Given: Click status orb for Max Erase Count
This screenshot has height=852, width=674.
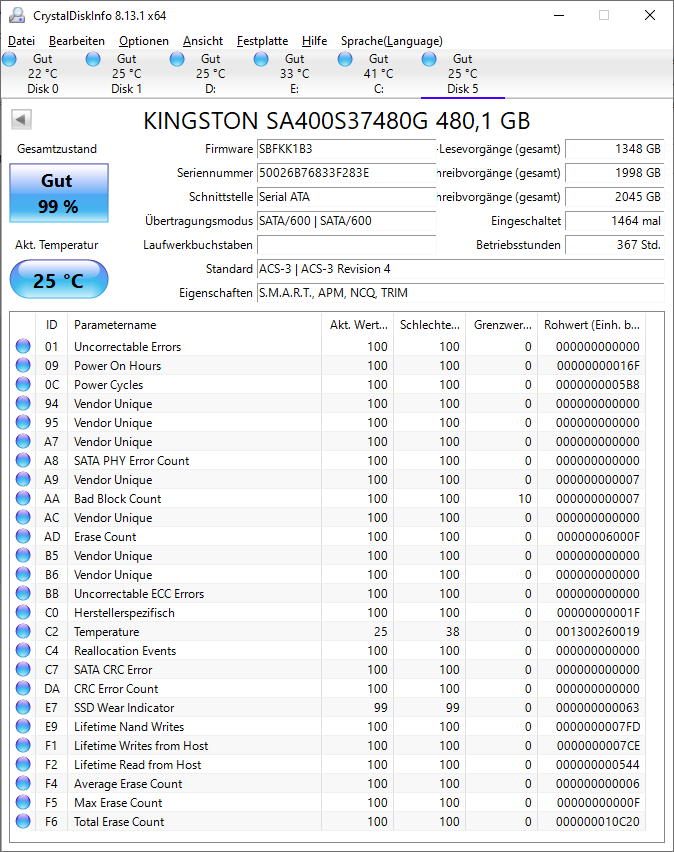Looking at the screenshot, I should (x=23, y=803).
